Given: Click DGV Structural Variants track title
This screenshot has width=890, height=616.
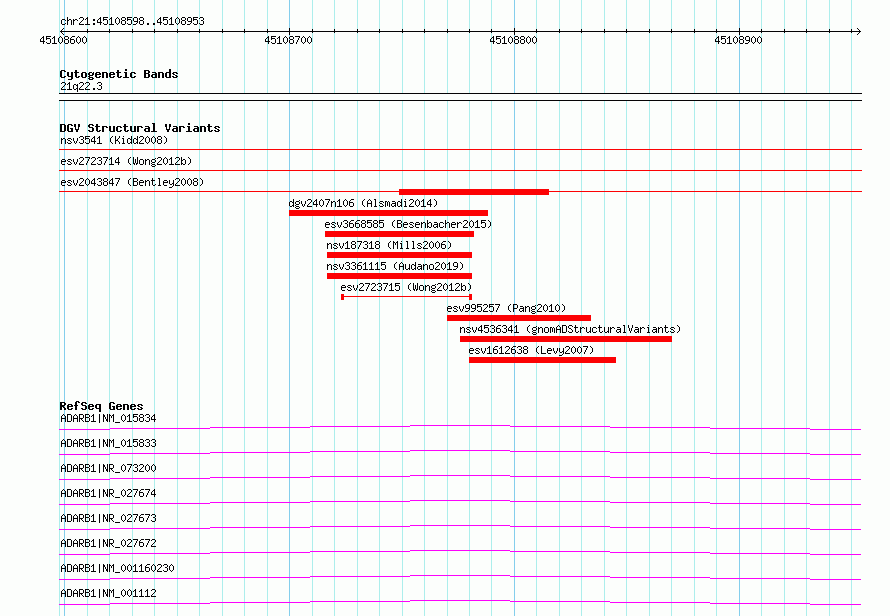Looking at the screenshot, I should [x=140, y=128].
